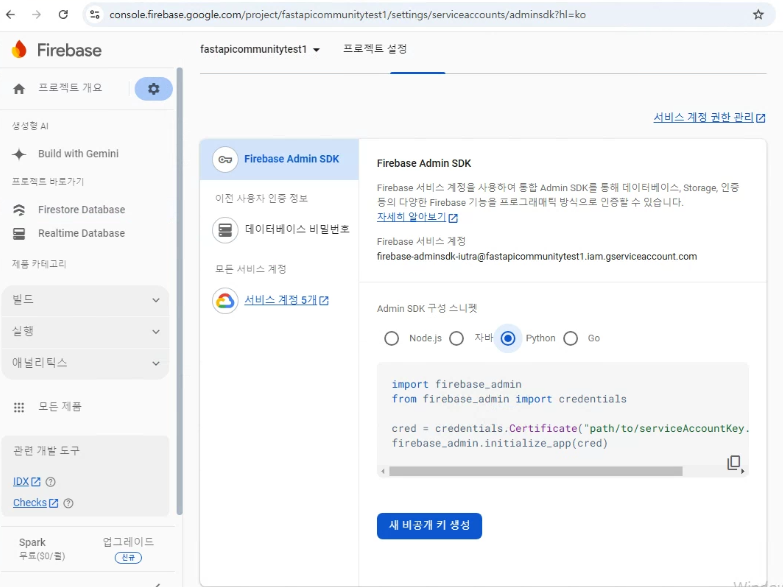The width and height of the screenshot is (783, 587).
Task: Click the code snippet scroll right arrow
Action: point(743,471)
